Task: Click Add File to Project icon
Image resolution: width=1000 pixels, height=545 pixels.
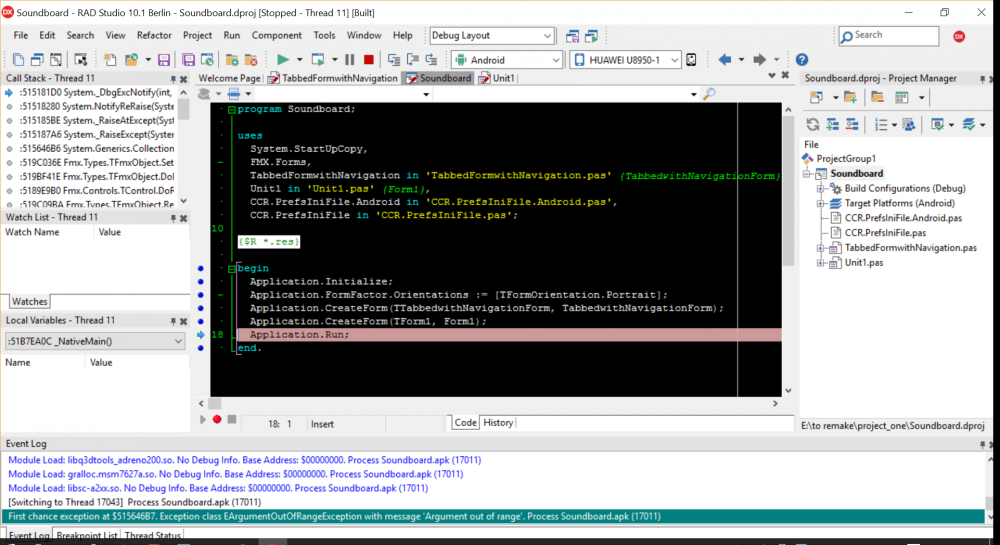Action: tap(232, 60)
